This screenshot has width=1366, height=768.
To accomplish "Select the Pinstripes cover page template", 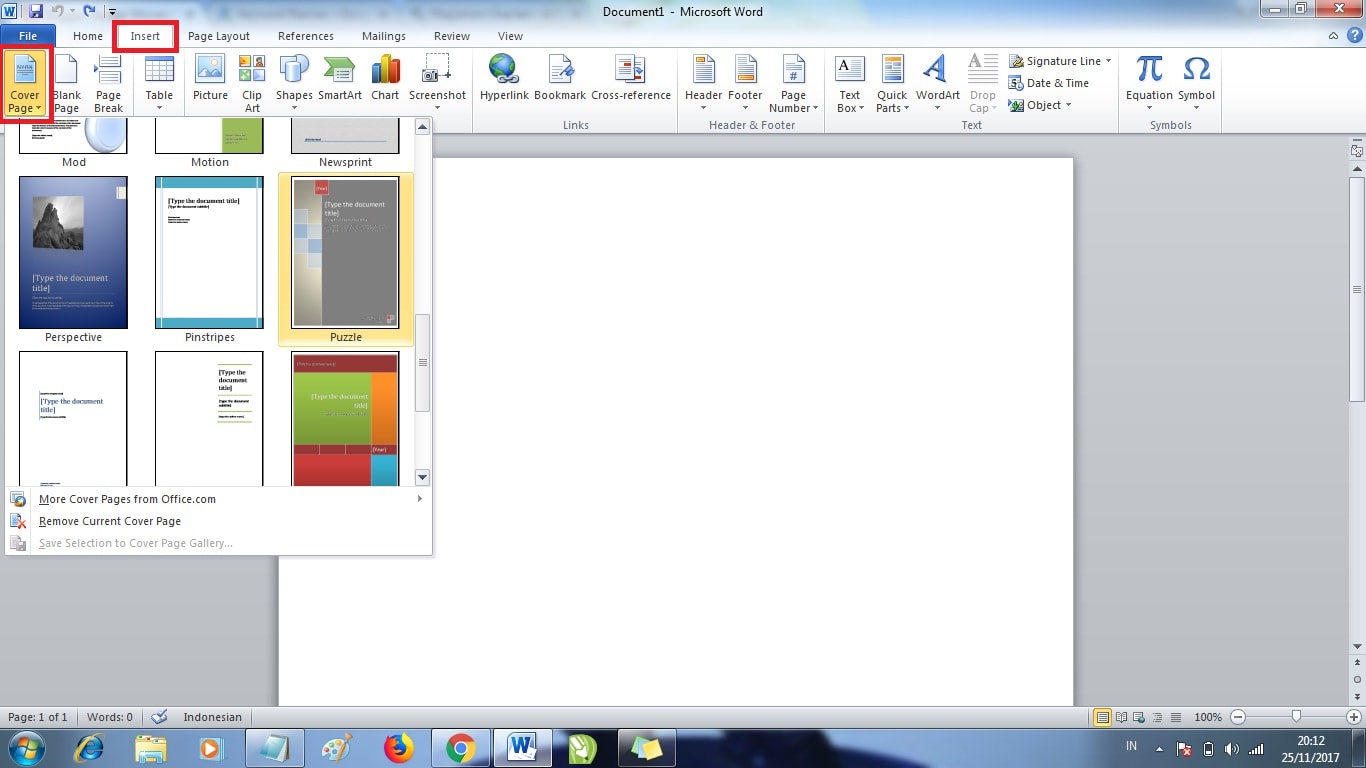I will [208, 252].
